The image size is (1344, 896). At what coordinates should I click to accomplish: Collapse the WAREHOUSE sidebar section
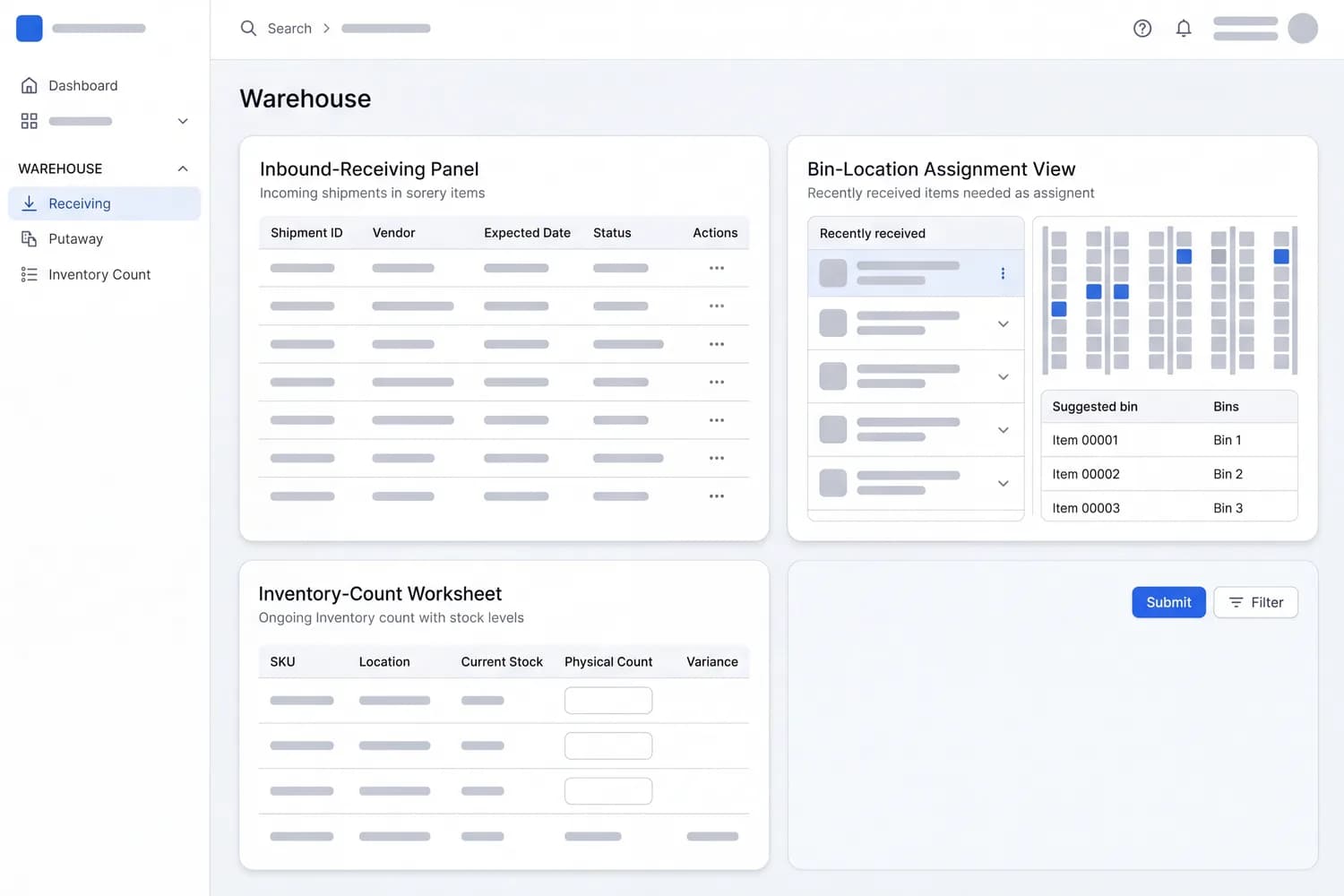183,168
